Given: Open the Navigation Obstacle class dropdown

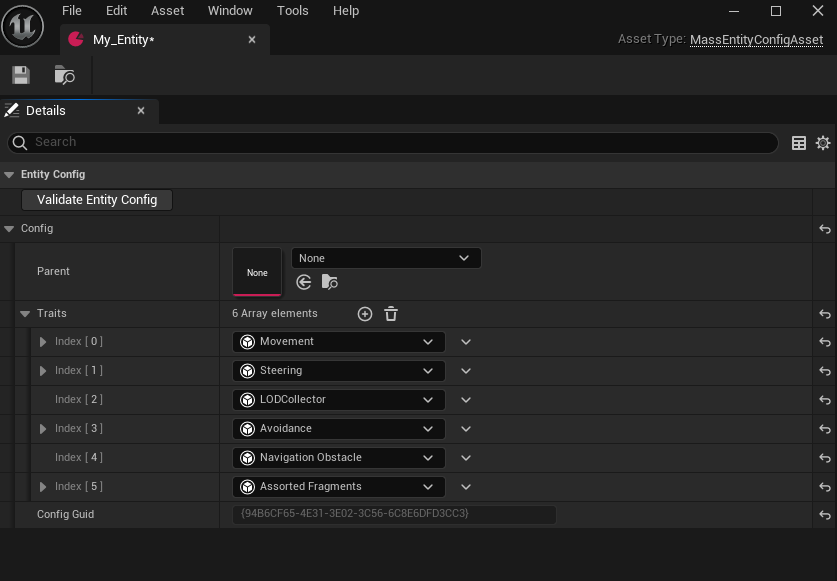Looking at the screenshot, I should [338, 458].
